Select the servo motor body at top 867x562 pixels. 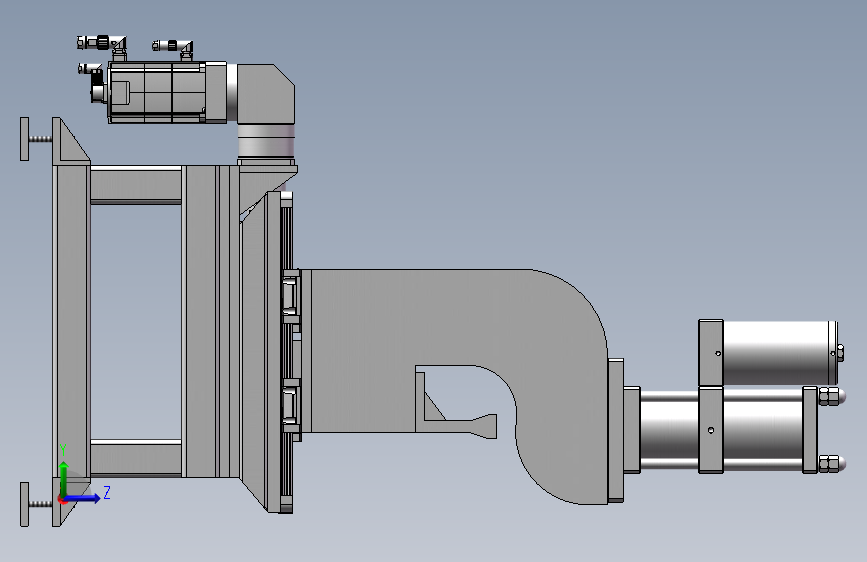click(x=156, y=92)
